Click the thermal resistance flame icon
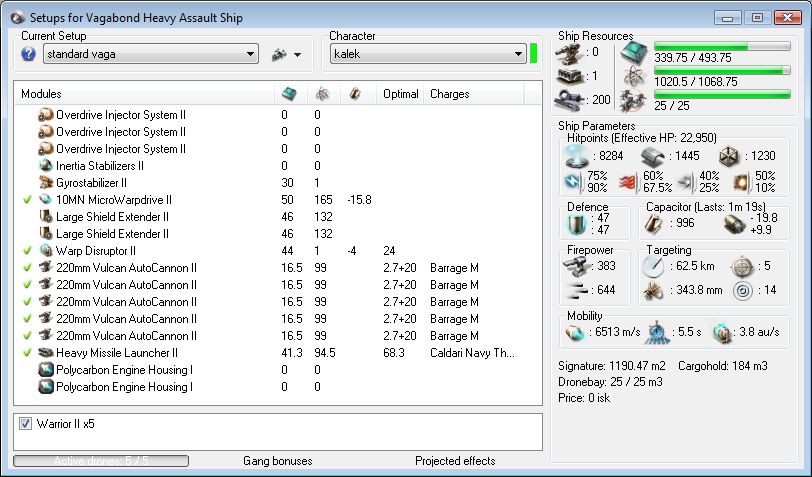The width and height of the screenshot is (812, 477). 628,183
